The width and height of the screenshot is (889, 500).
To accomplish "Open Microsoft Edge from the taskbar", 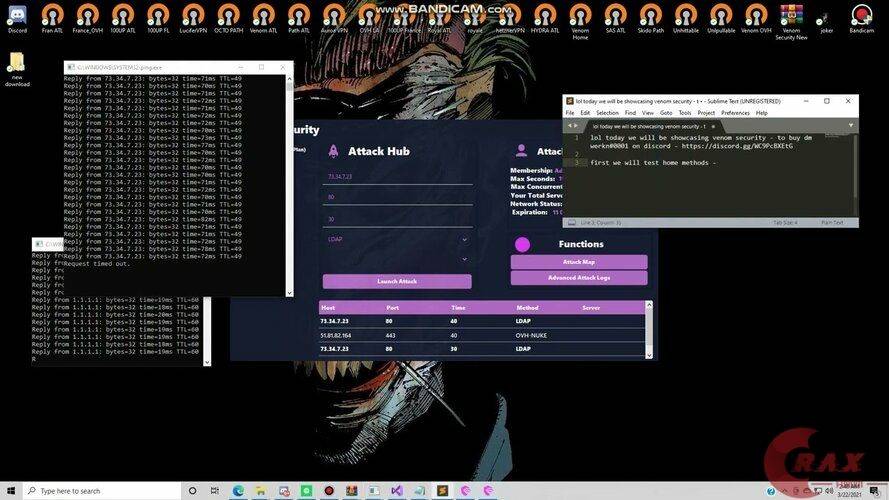I will pyautogui.click(x=238, y=490).
